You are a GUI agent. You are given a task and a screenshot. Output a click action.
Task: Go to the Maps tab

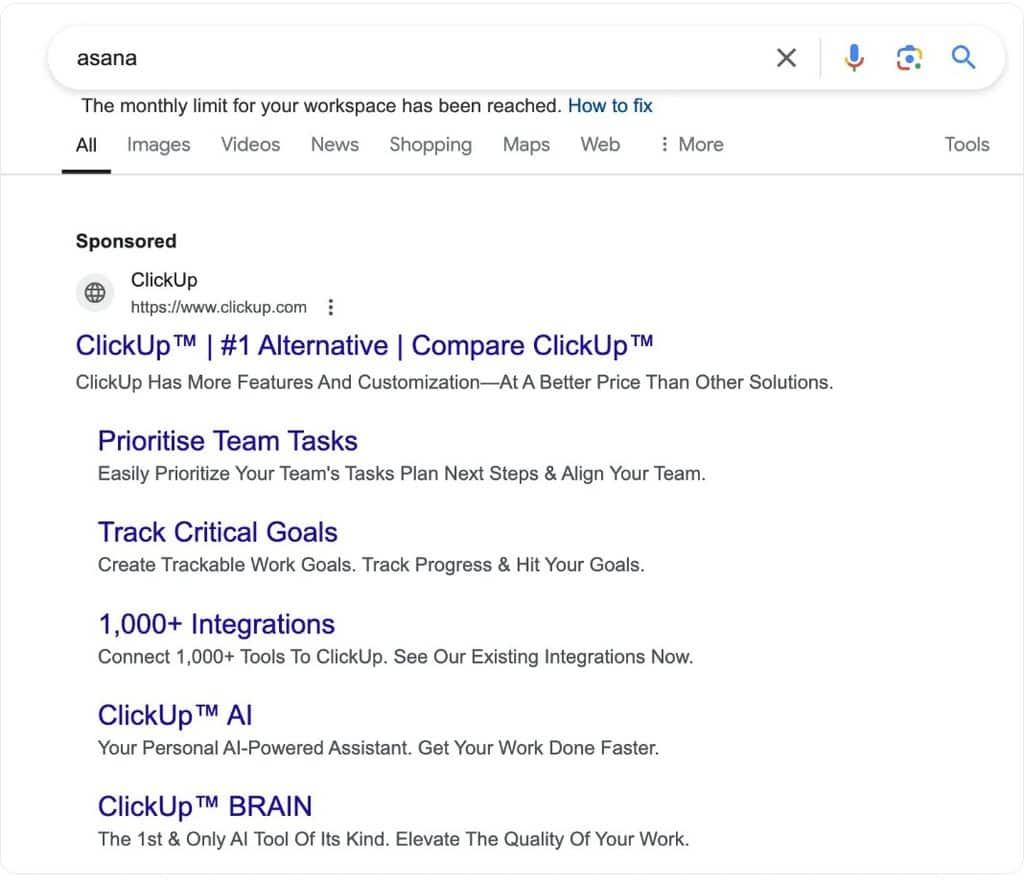[526, 145]
